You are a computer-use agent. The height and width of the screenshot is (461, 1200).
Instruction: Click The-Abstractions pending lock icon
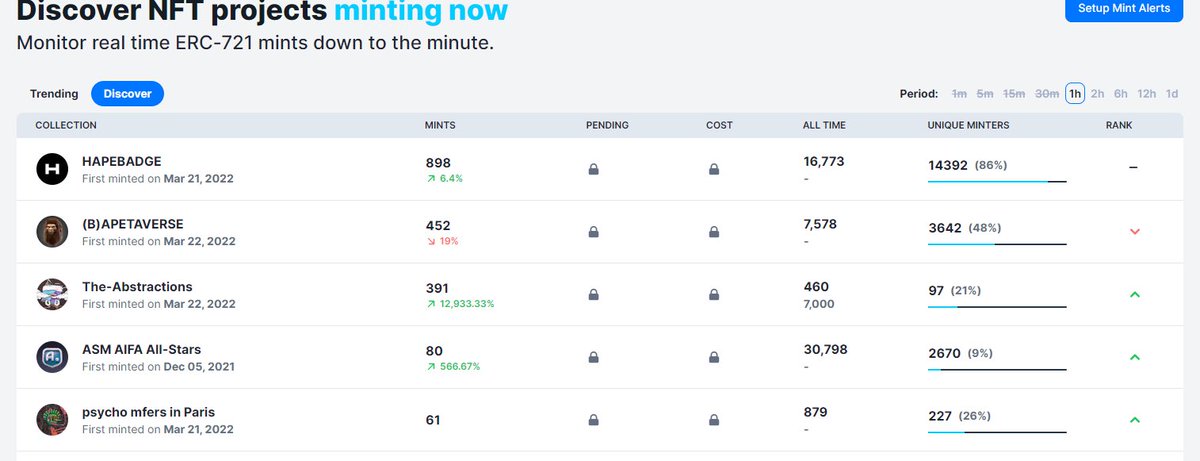pos(593,295)
